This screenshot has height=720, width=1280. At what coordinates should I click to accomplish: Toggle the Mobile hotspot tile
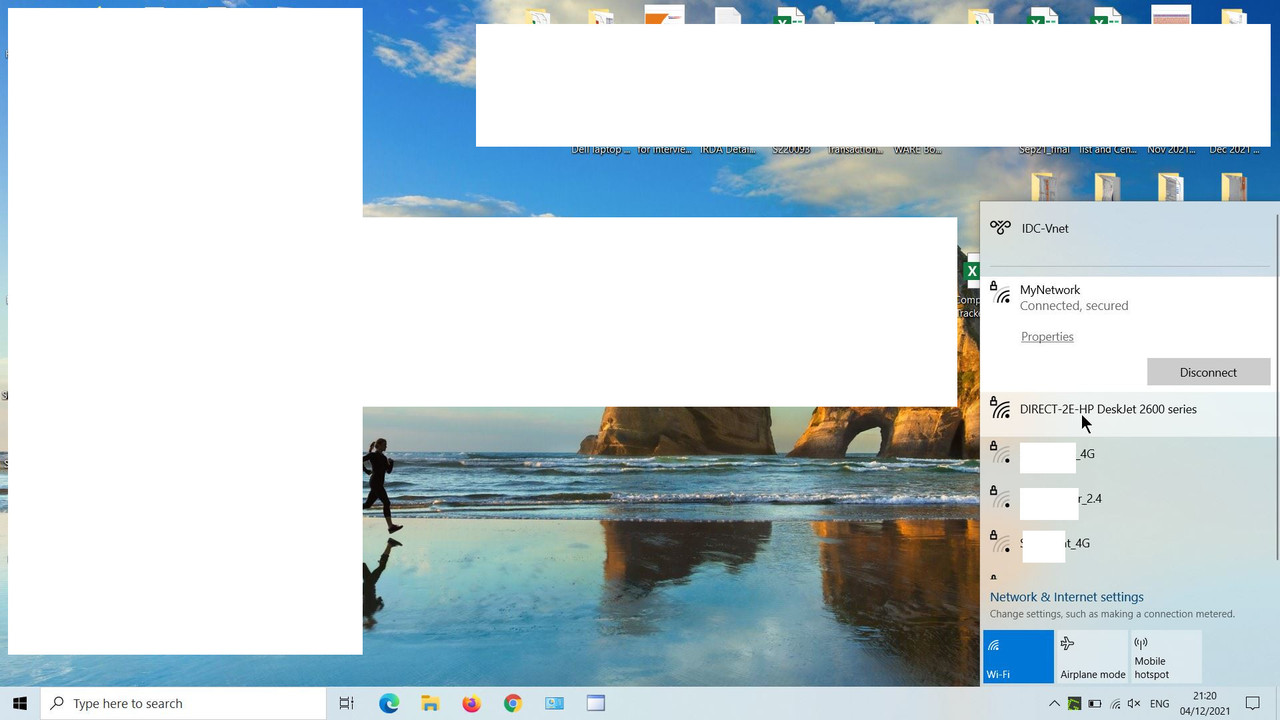pyautogui.click(x=1166, y=656)
